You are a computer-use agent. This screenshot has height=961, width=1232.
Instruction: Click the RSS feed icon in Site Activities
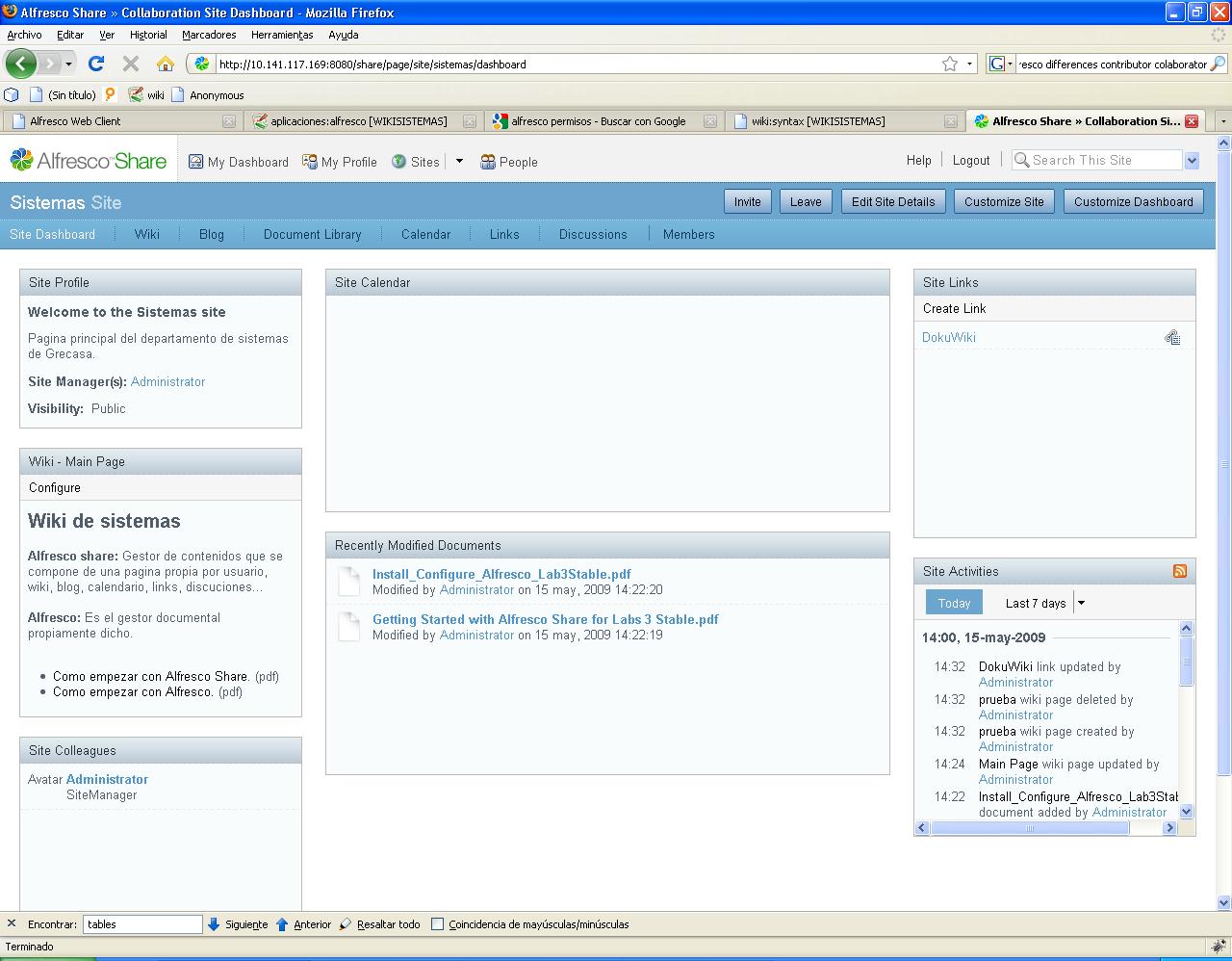coord(1179,571)
